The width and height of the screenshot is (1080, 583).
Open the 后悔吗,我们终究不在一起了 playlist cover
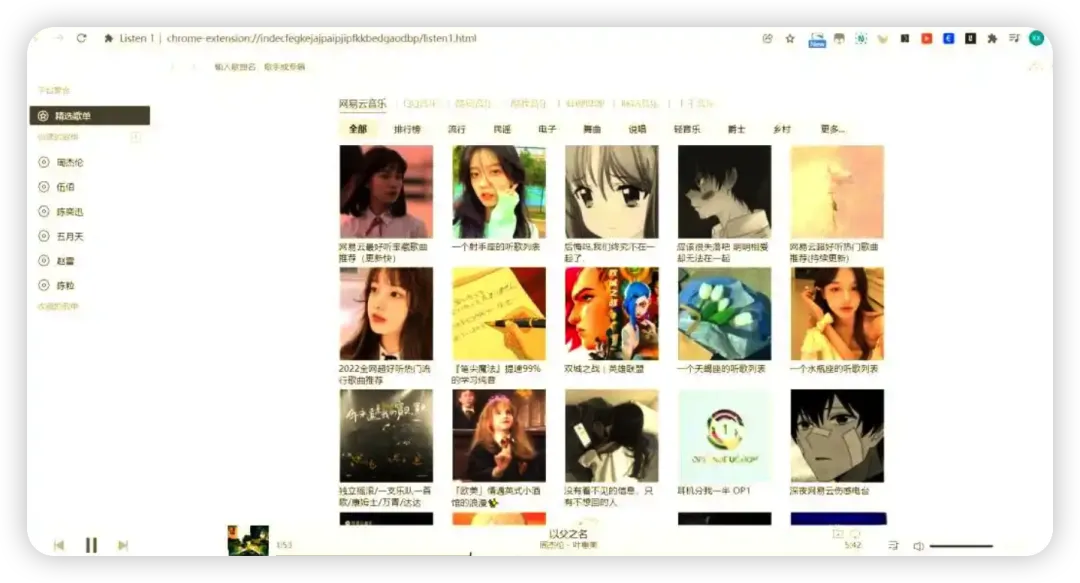click(x=612, y=192)
